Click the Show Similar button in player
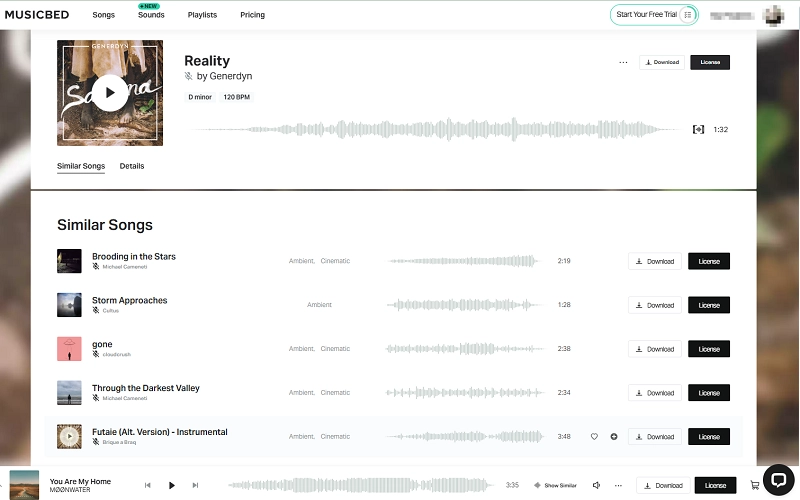Image resolution: width=800 pixels, height=500 pixels. pyautogui.click(x=555, y=485)
